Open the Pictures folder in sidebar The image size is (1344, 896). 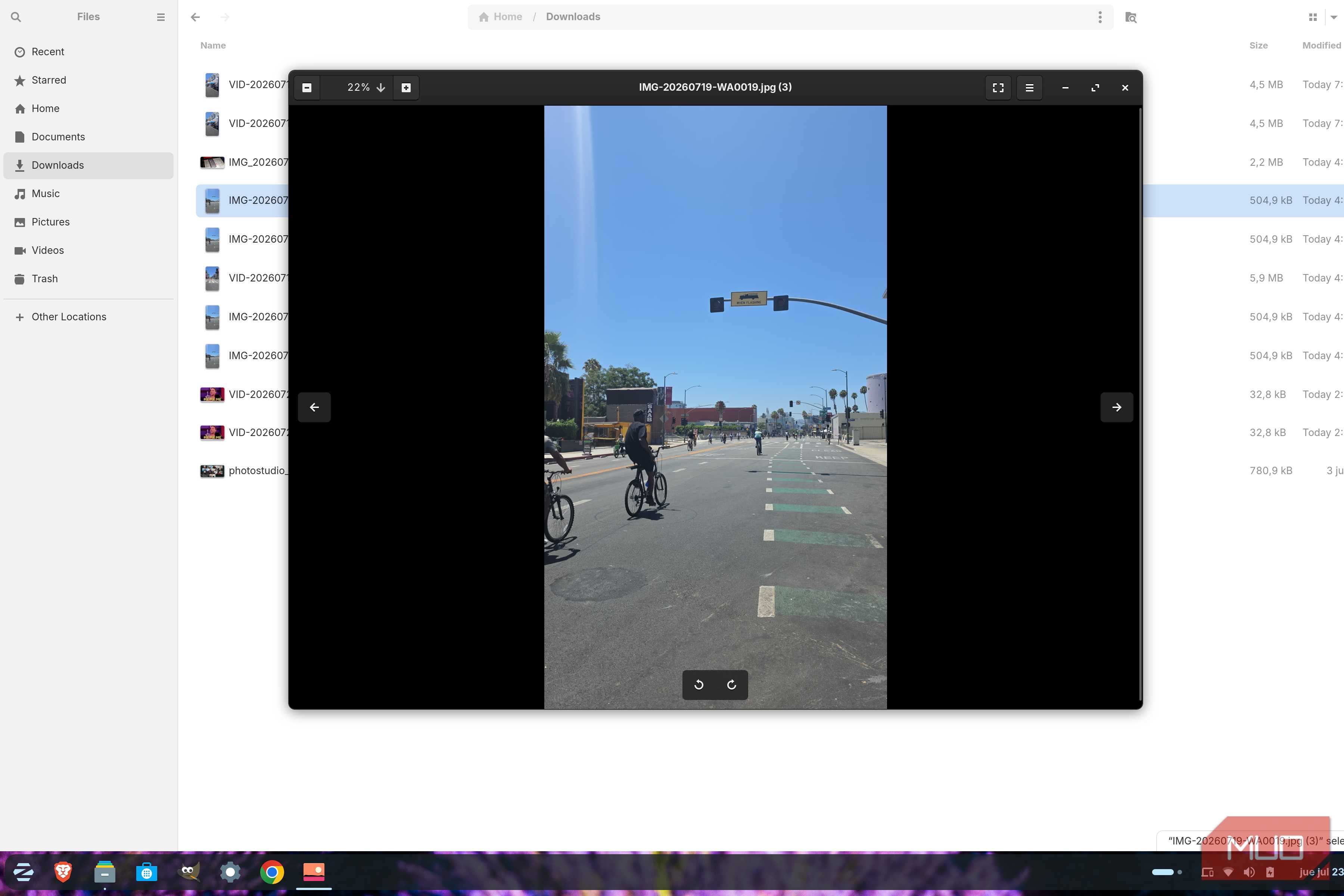[x=88, y=222]
